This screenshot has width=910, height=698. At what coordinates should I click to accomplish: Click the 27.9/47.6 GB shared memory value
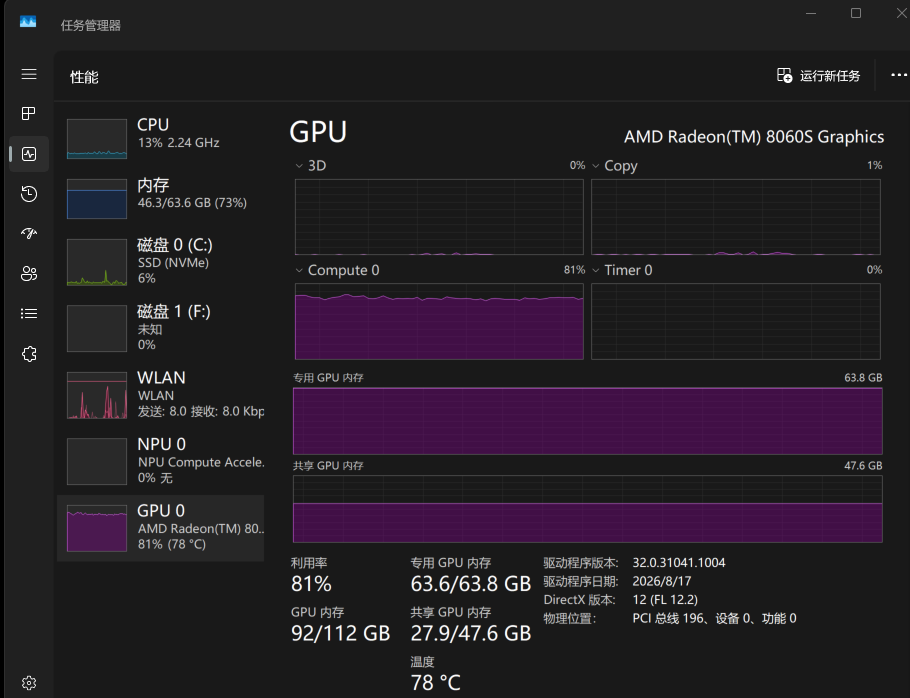[x=471, y=634]
